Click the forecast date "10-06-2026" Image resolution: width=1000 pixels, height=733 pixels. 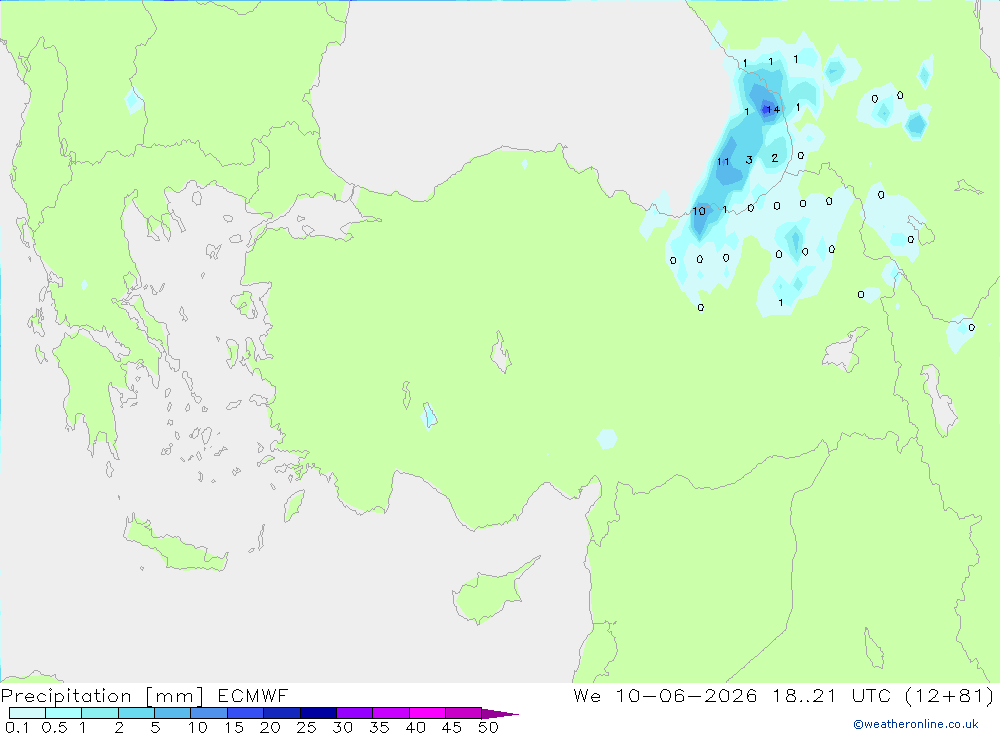[x=686, y=695]
